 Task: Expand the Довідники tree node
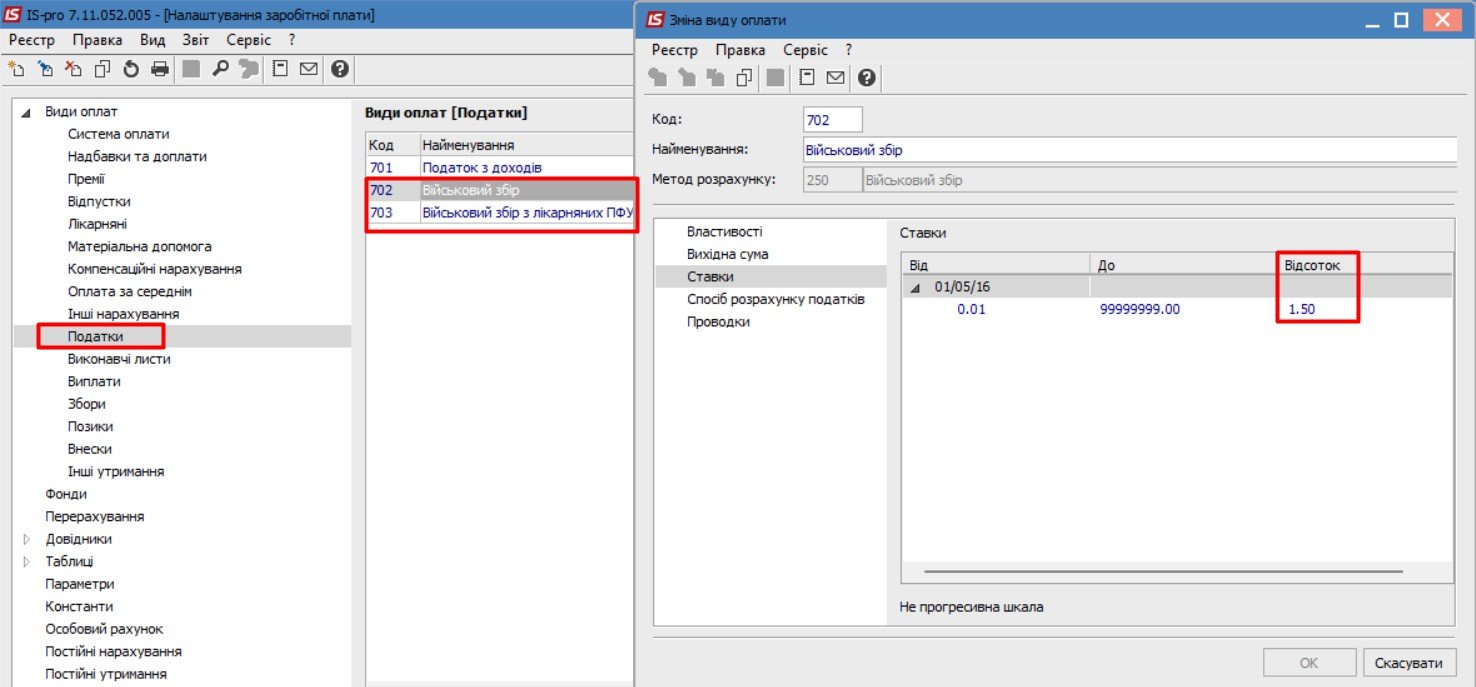[x=27, y=540]
